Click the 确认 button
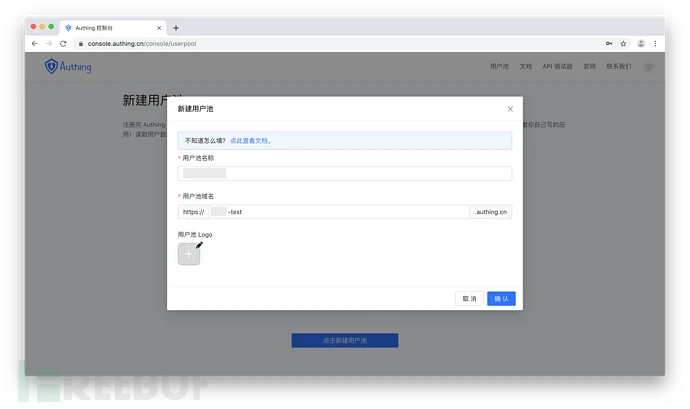The width and height of the screenshot is (690, 409). [501, 298]
